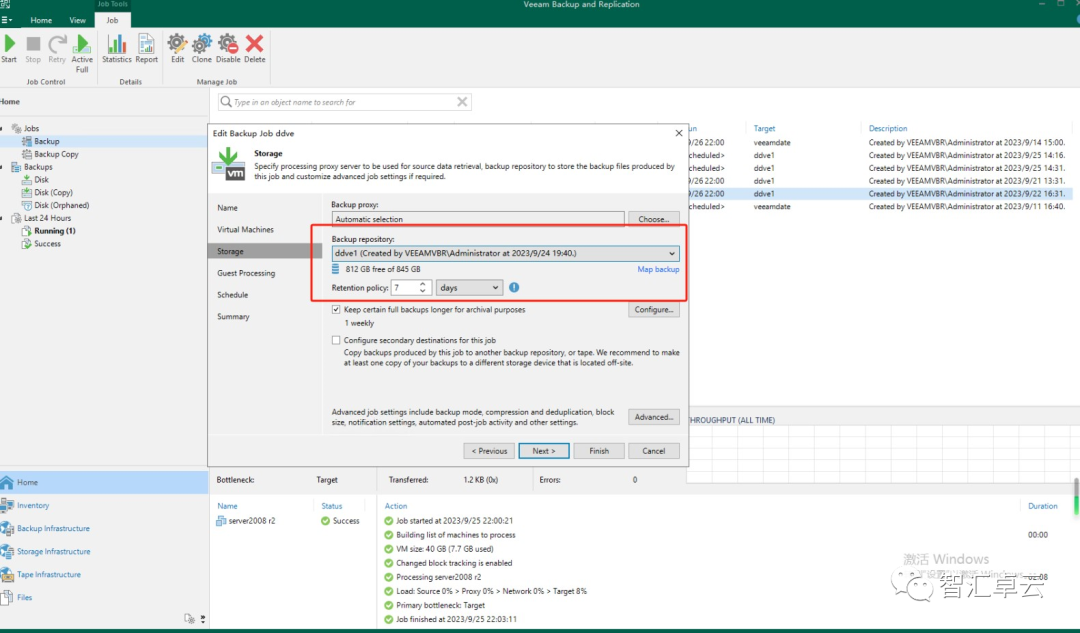
Task: Go to Name wizard step
Action: pyautogui.click(x=227, y=207)
